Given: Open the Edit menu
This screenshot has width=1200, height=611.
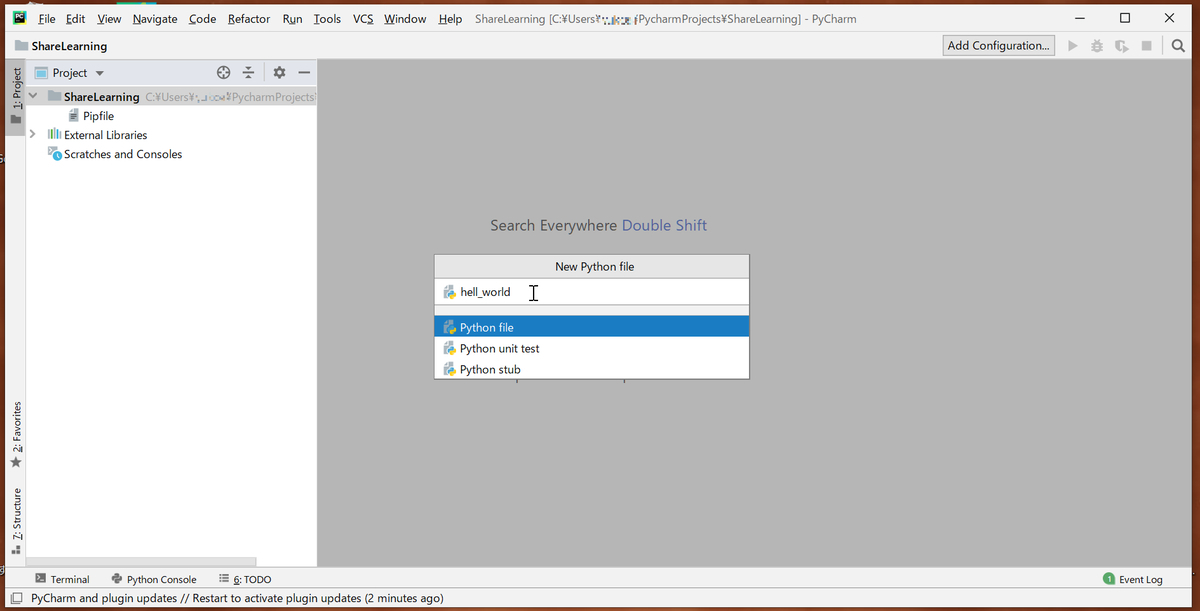Looking at the screenshot, I should (x=75, y=19).
